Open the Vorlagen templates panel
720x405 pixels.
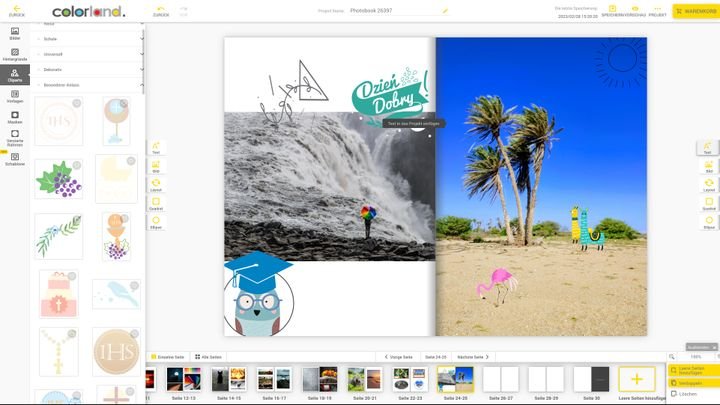coord(14,95)
